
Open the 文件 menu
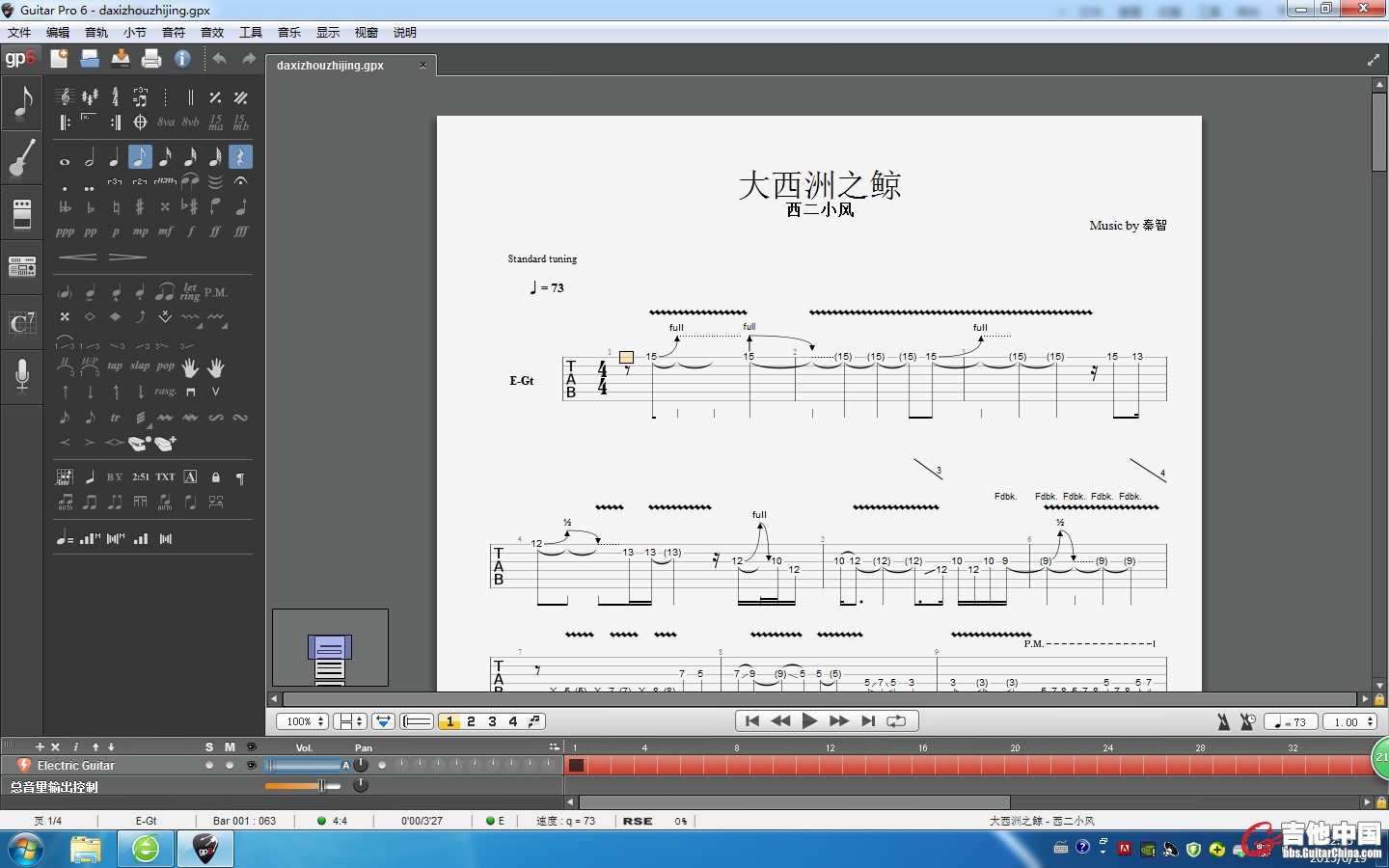pos(19,32)
